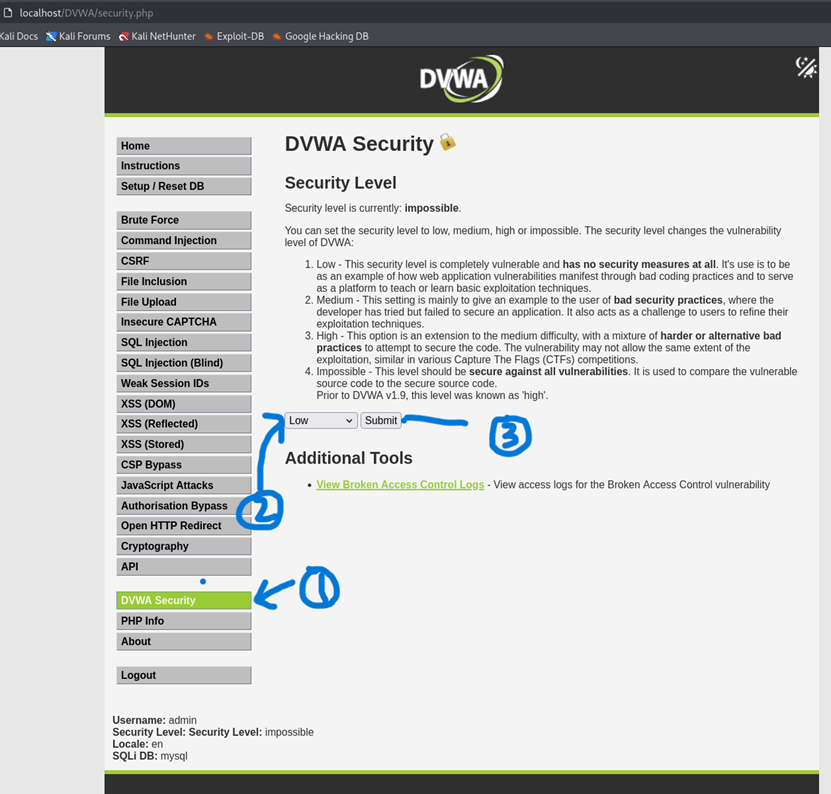Viewport: 831px width, 794px height.
Task: Click the DVWA logo
Action: (x=460, y=78)
